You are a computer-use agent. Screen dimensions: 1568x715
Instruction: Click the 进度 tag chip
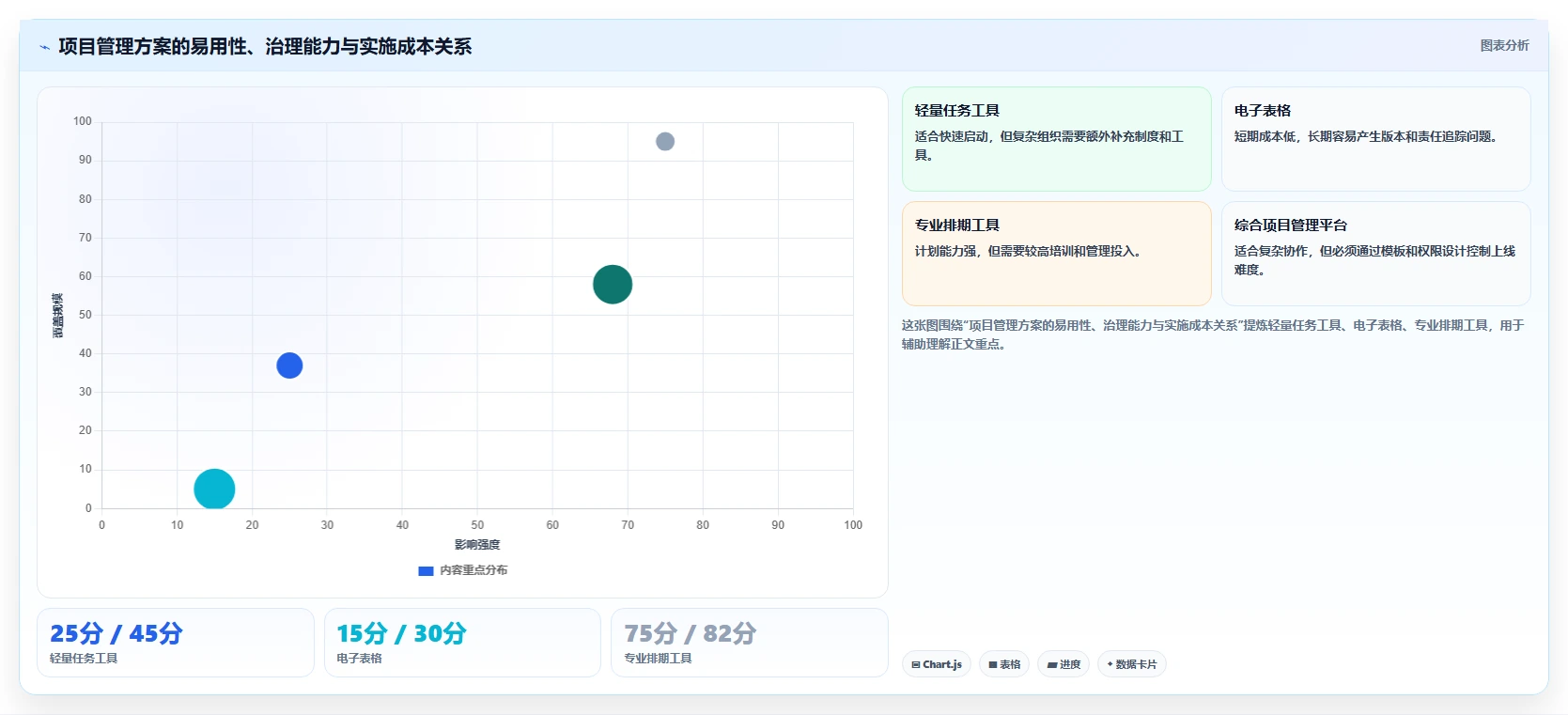(1063, 664)
